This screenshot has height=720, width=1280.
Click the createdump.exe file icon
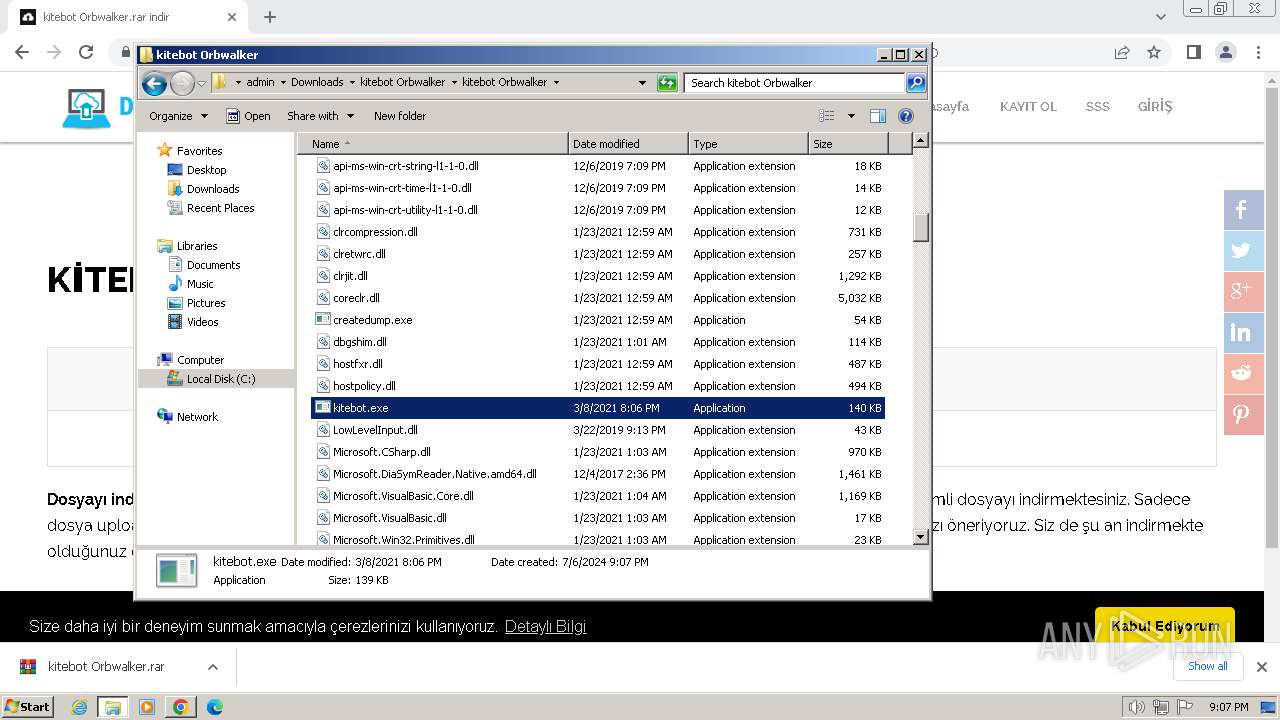point(322,320)
